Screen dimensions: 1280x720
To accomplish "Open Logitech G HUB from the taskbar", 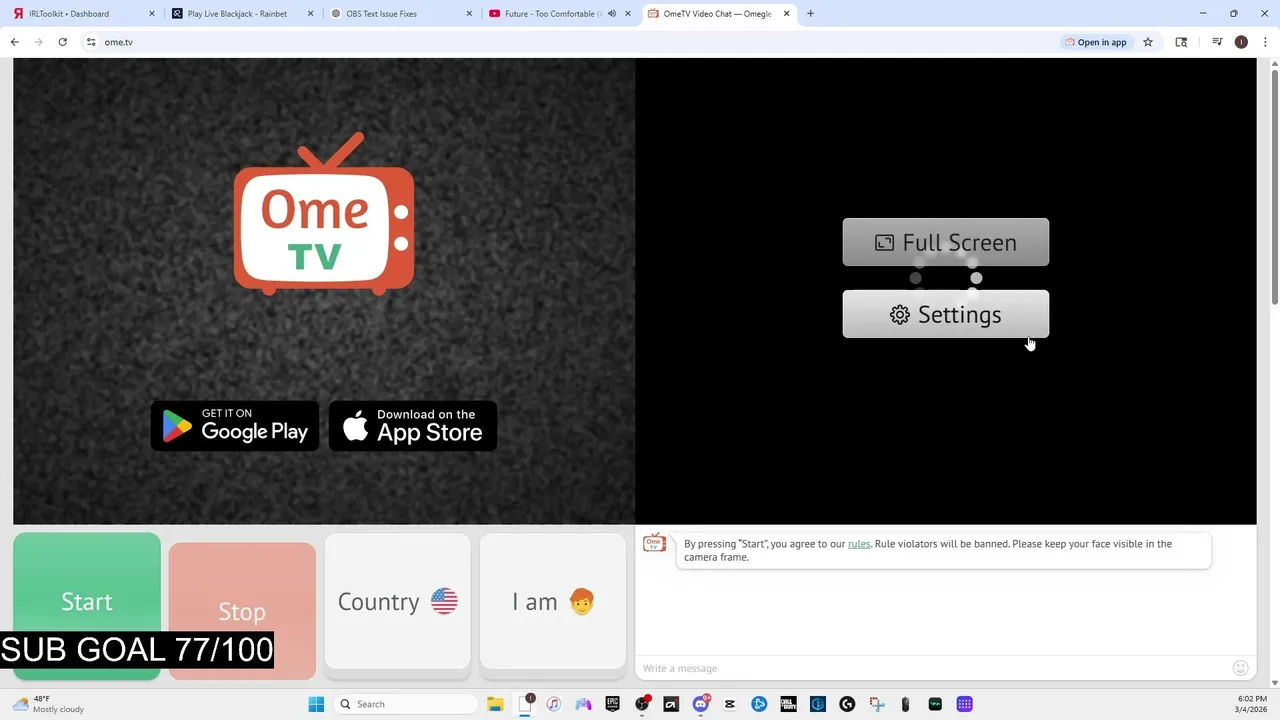I will tap(847, 704).
